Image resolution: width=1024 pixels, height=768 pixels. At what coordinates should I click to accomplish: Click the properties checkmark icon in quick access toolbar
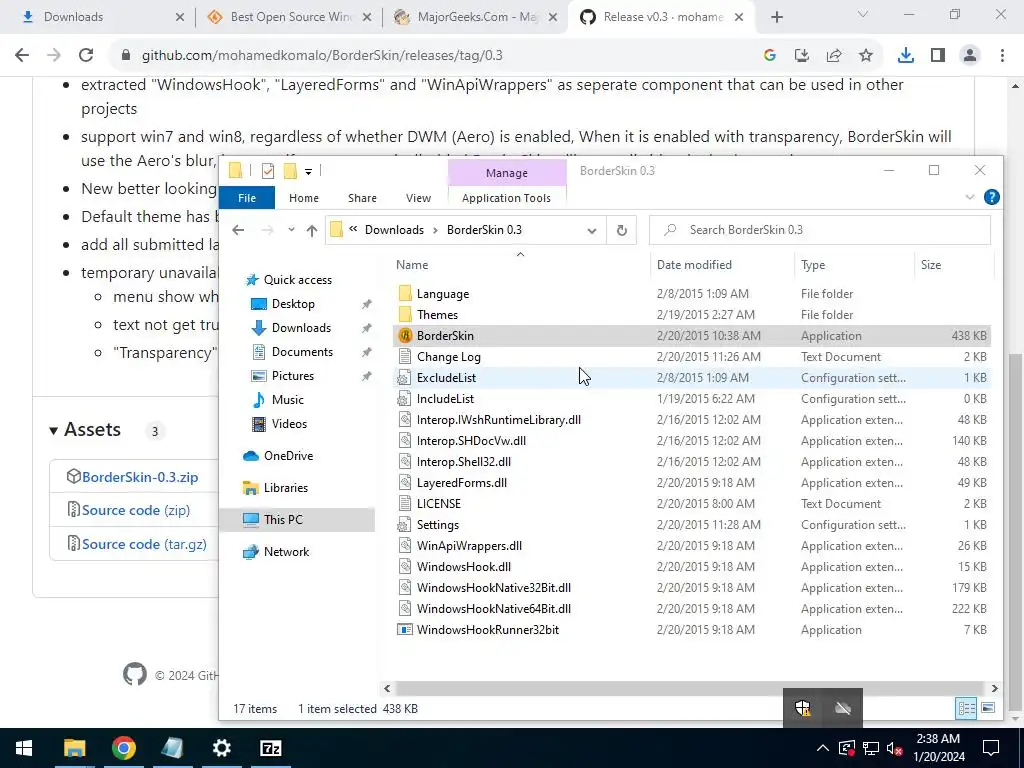(x=268, y=171)
